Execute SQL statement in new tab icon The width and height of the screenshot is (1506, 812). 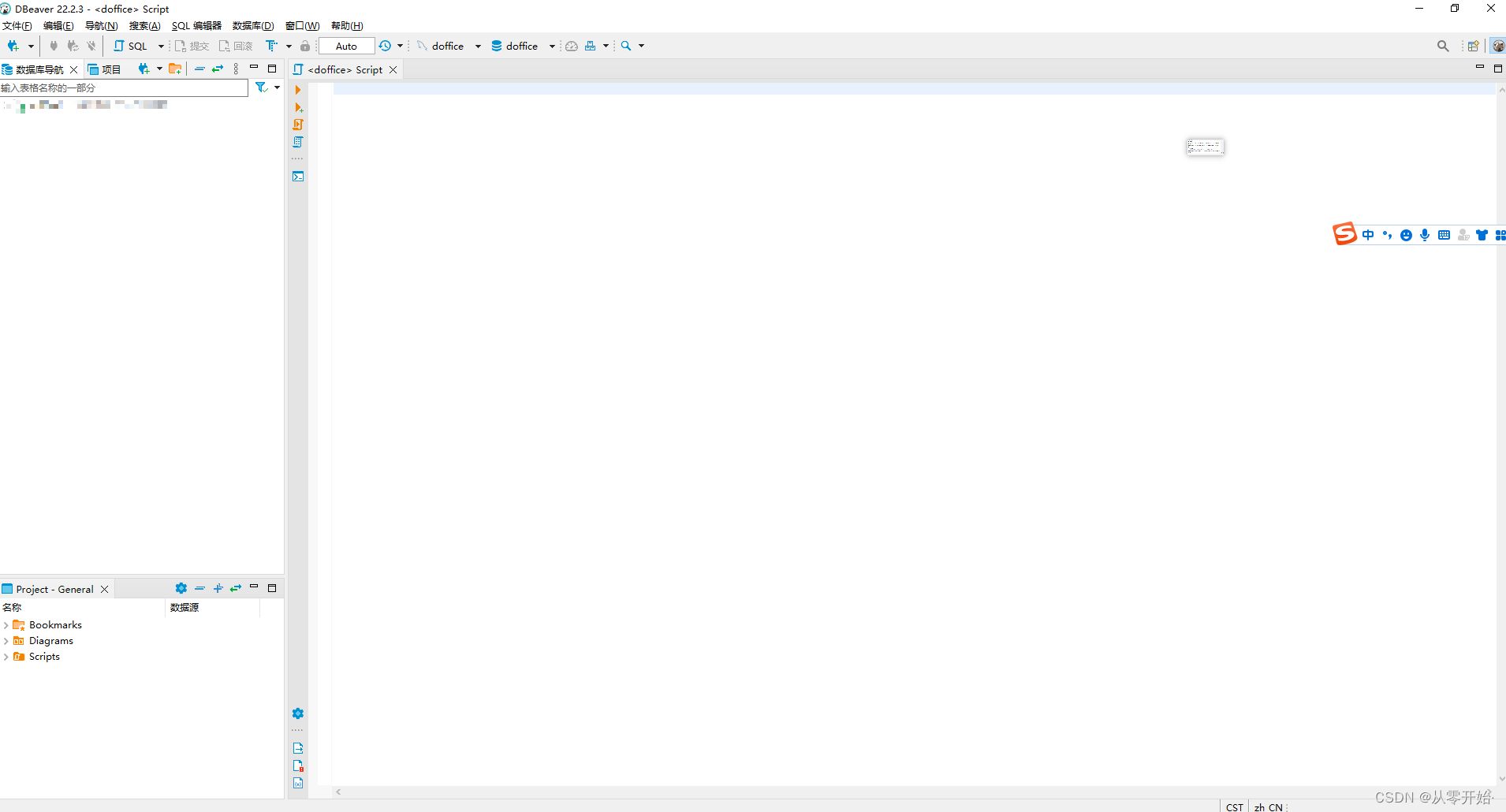[298, 107]
